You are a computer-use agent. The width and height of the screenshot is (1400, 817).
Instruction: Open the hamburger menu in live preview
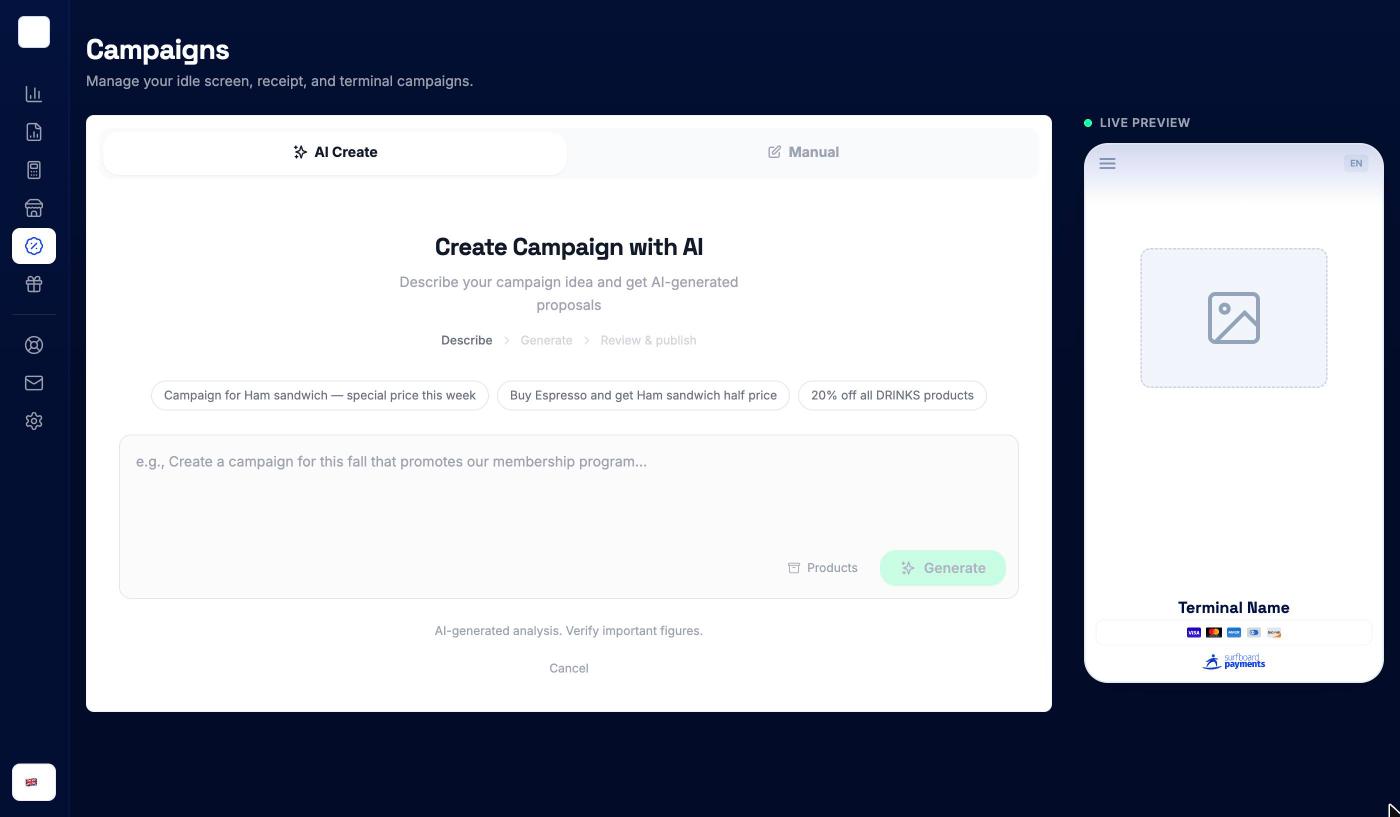[x=1107, y=163]
